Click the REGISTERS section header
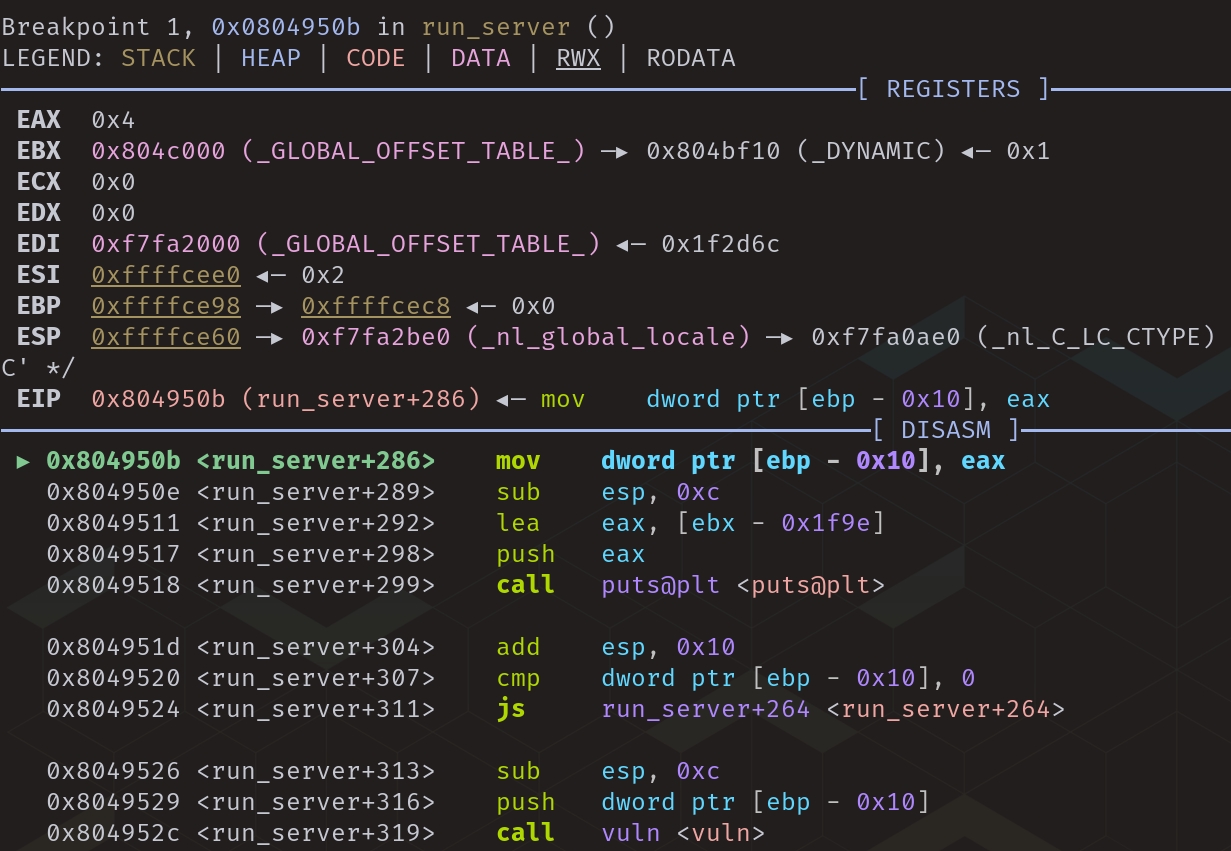 click(953, 89)
